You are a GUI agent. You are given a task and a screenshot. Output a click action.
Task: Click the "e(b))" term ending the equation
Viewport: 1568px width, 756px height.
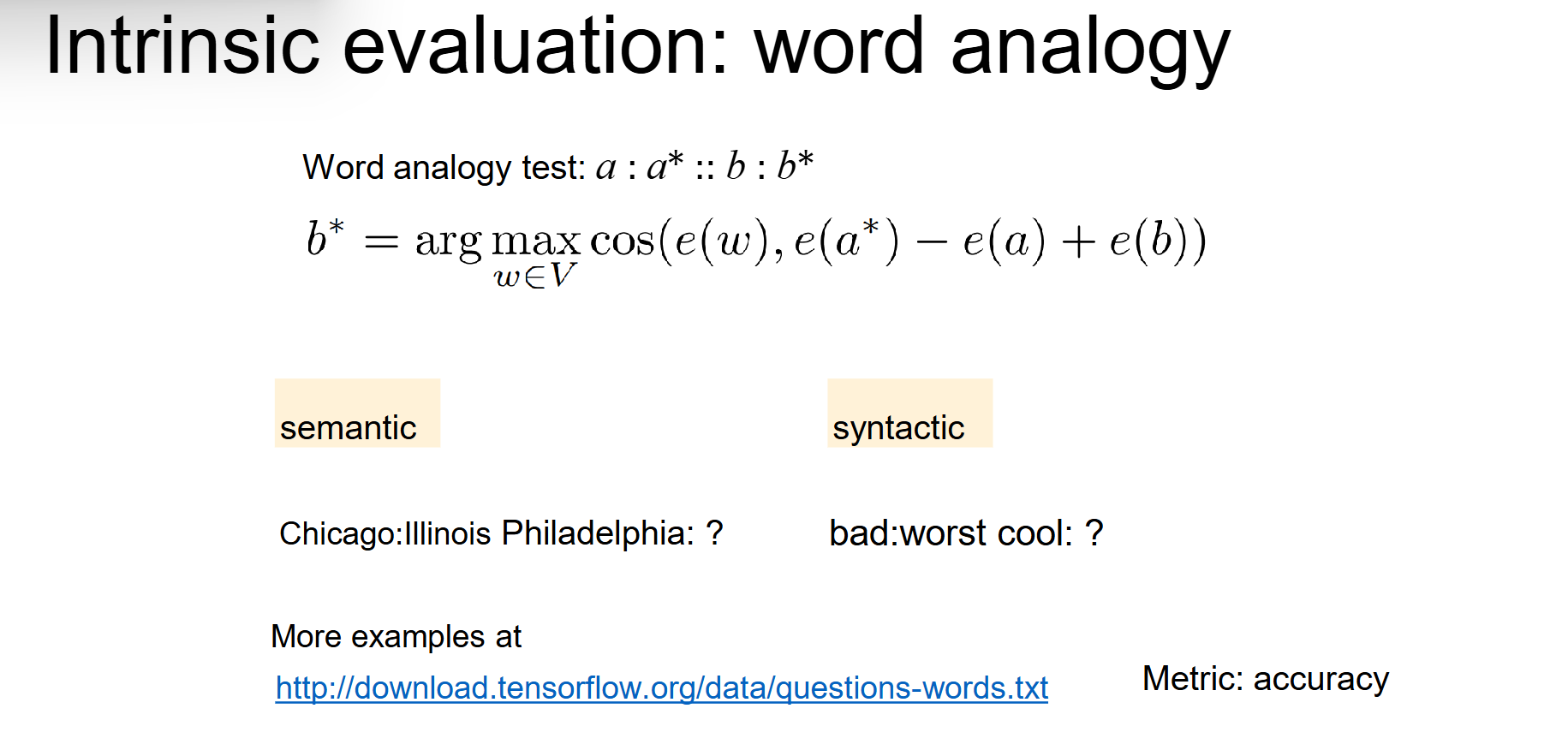tap(1158, 241)
